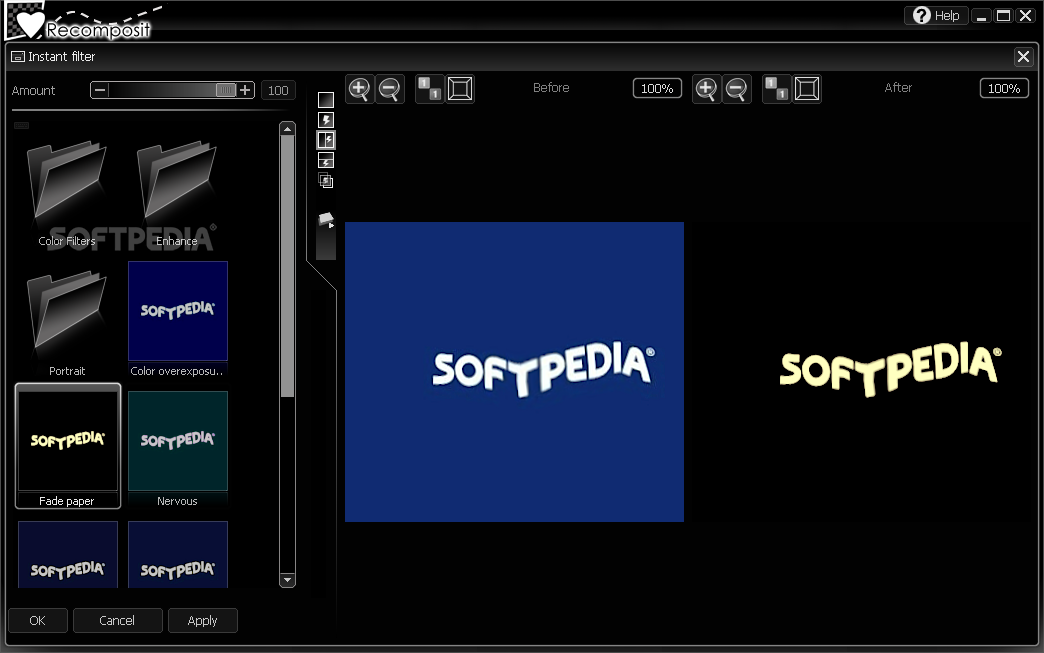The width and height of the screenshot is (1044, 653).
Task: Select side-by-side before/after view
Action: point(326,140)
